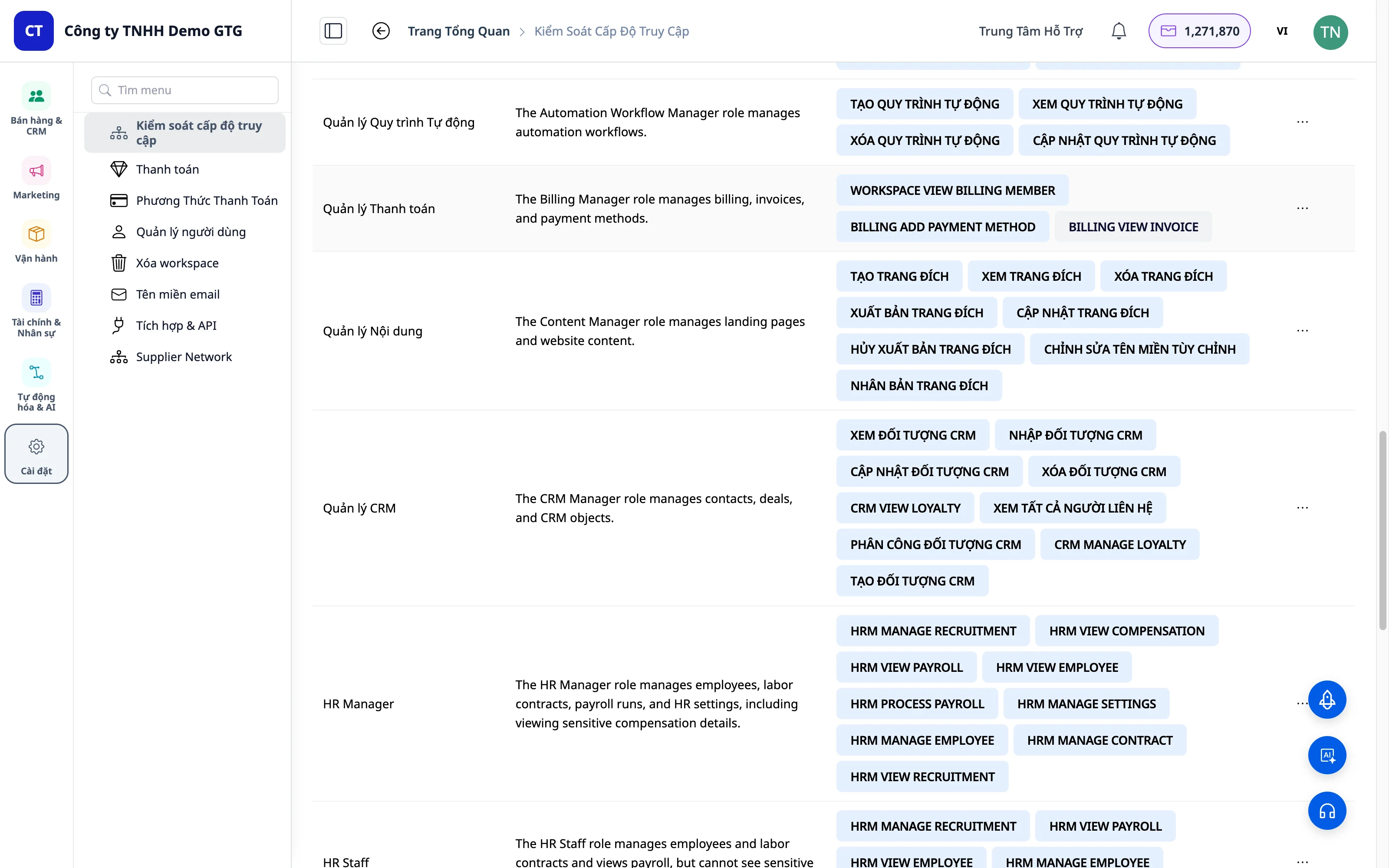Click the Quản lý người dùng person icon
Screen dimensions: 1389x868
(119, 232)
